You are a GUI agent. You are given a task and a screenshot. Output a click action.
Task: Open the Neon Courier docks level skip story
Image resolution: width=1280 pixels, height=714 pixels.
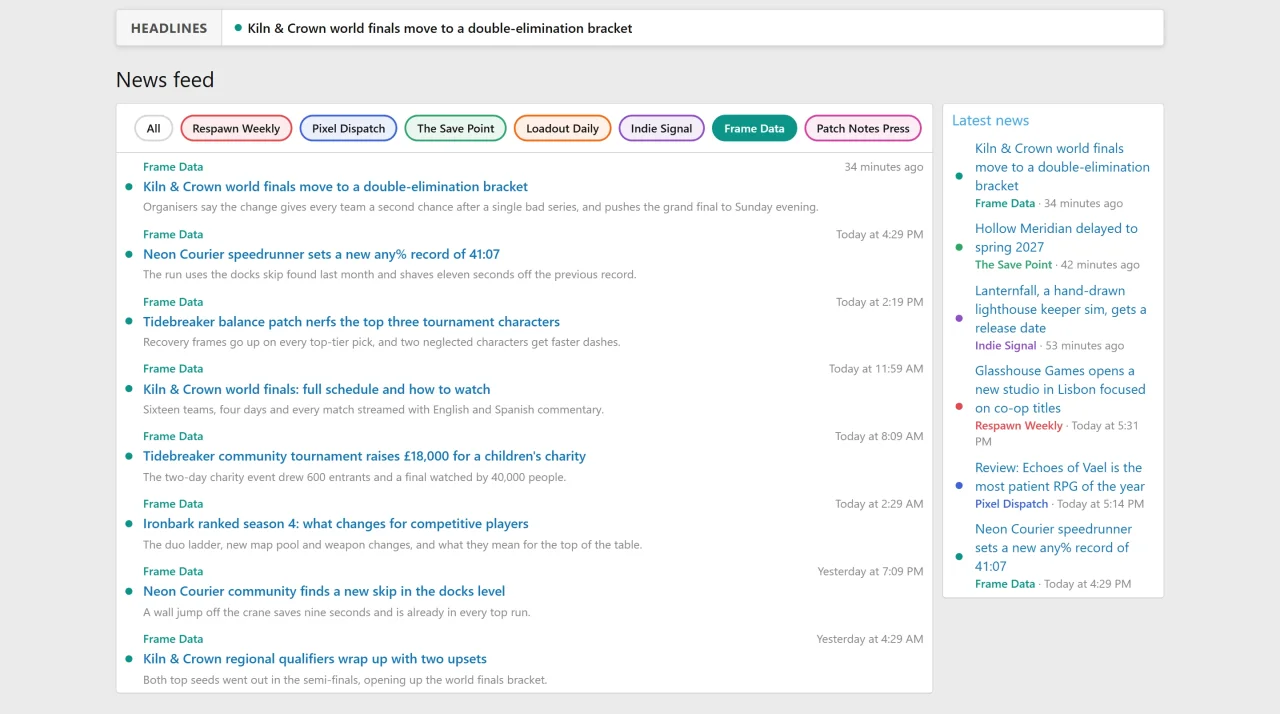[x=324, y=591]
